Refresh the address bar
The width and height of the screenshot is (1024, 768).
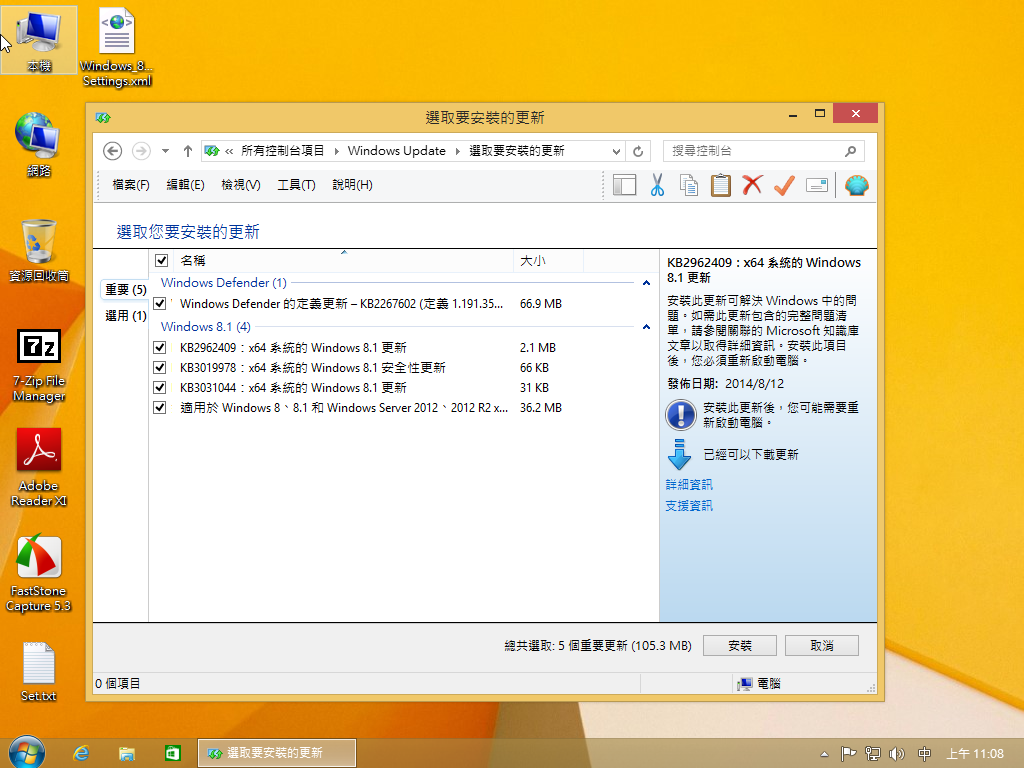point(638,152)
